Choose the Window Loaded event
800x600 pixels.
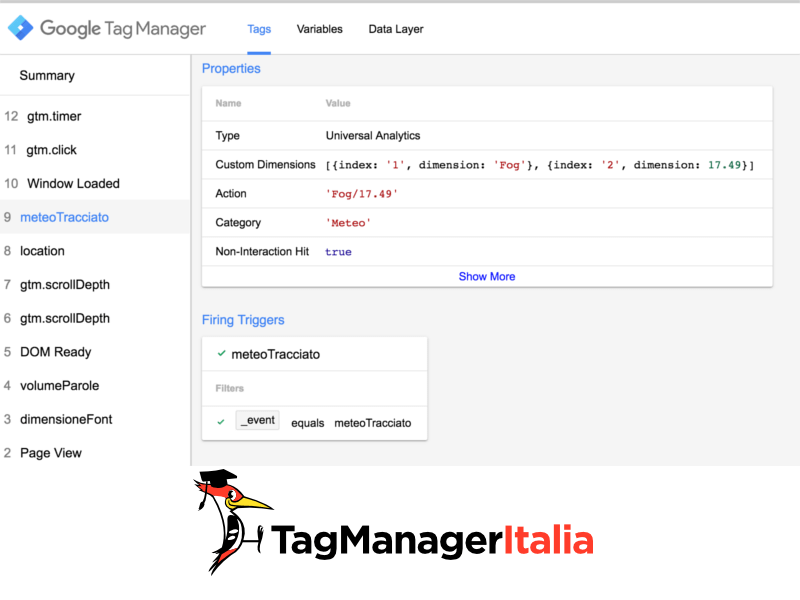click(73, 184)
